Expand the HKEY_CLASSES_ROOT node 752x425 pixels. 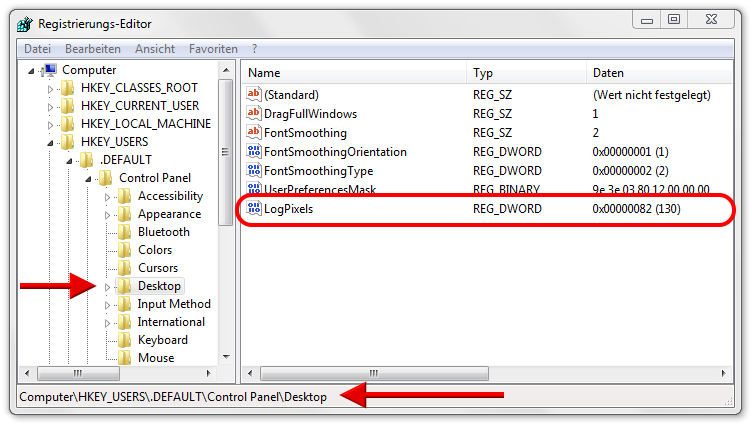(51, 88)
